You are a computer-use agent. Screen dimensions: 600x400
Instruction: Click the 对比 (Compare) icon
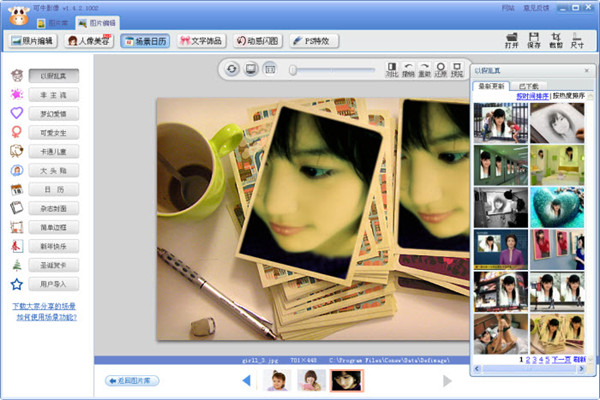(x=392, y=69)
